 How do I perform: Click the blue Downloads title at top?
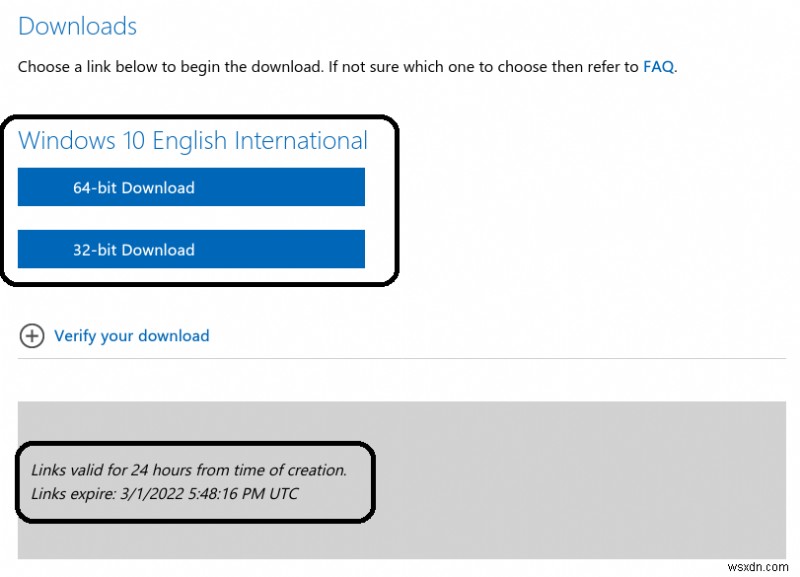point(77,26)
